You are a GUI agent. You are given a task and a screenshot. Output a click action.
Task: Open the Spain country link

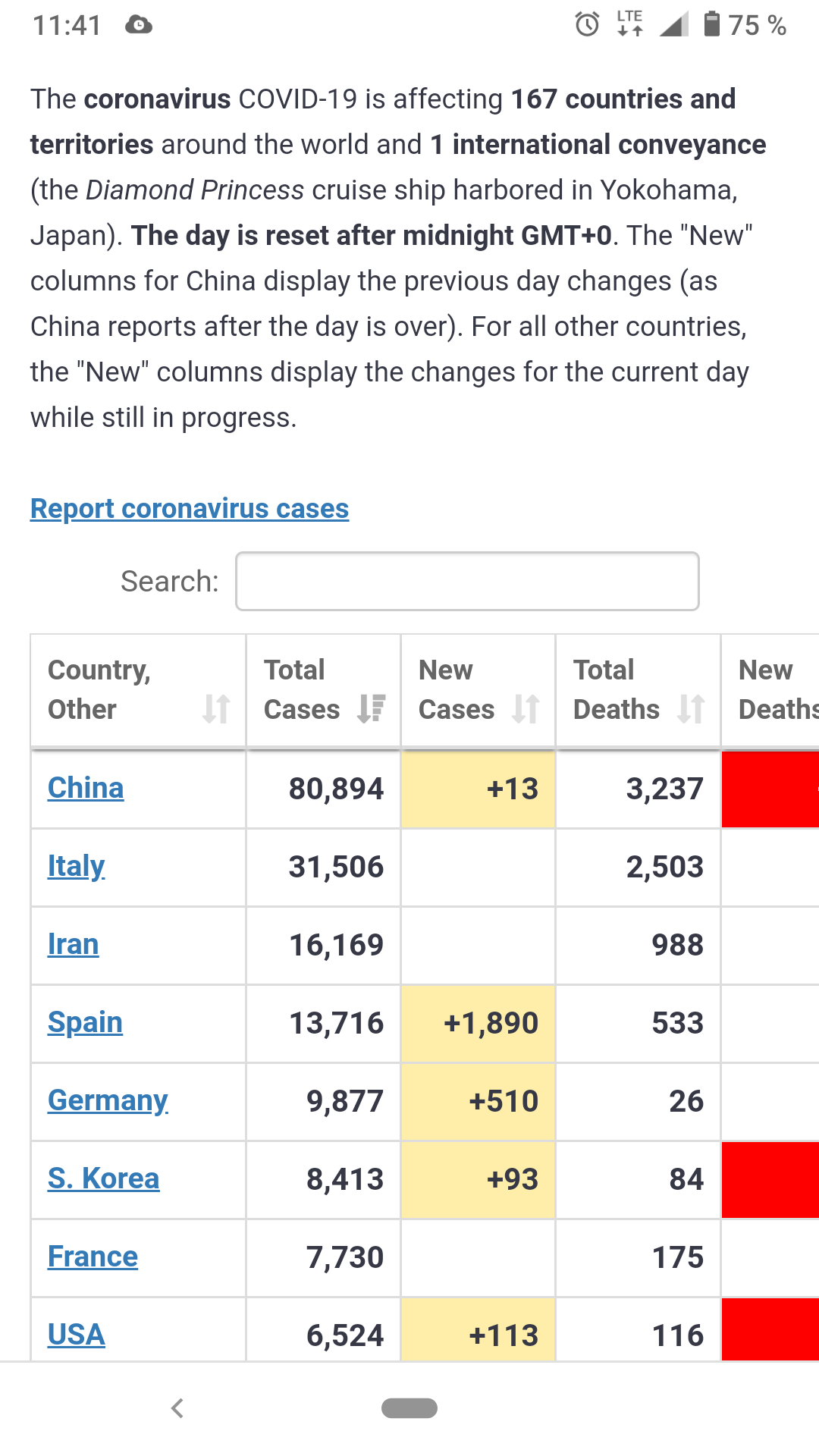pyautogui.click(x=85, y=1023)
